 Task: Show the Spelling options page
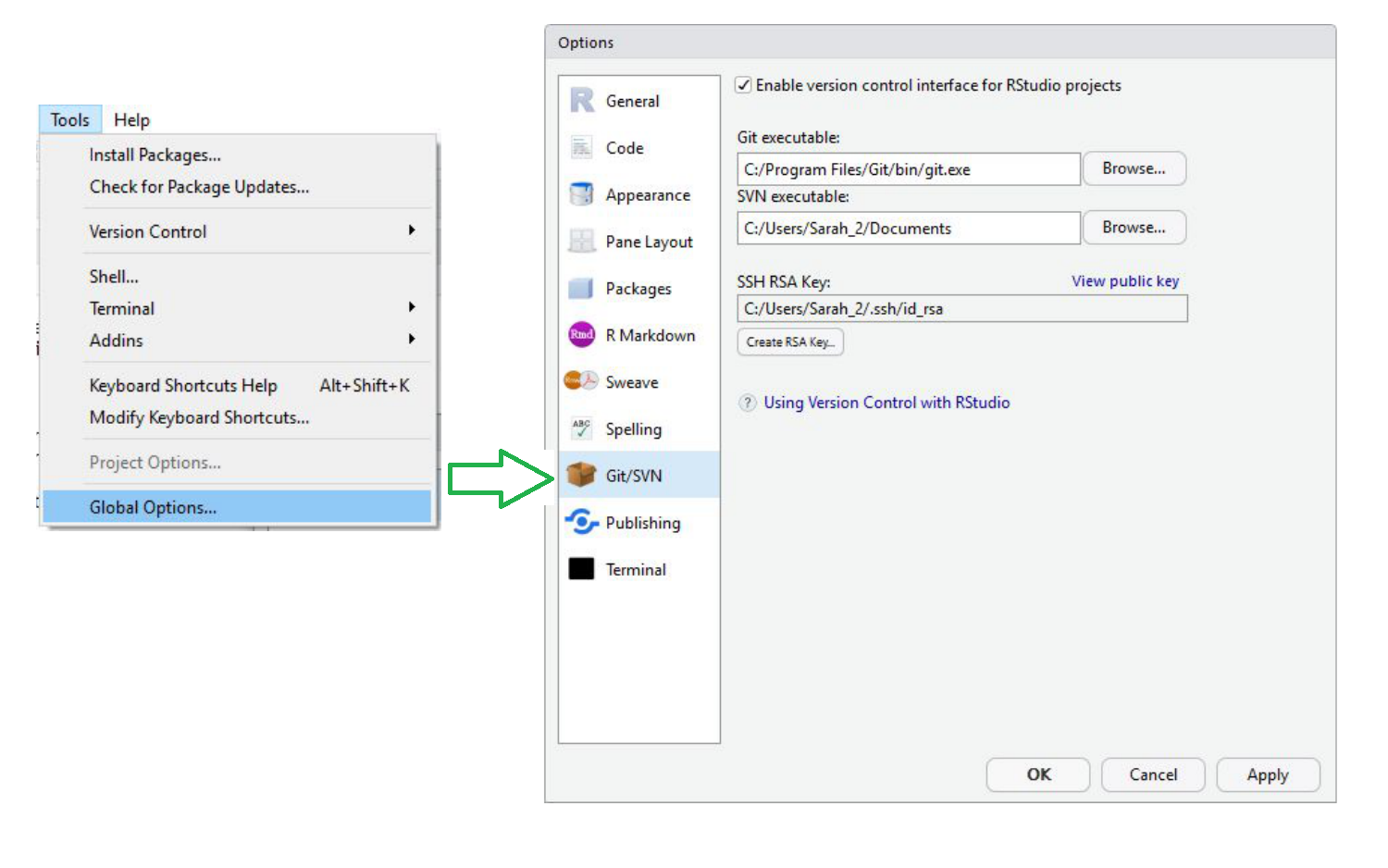(639, 428)
